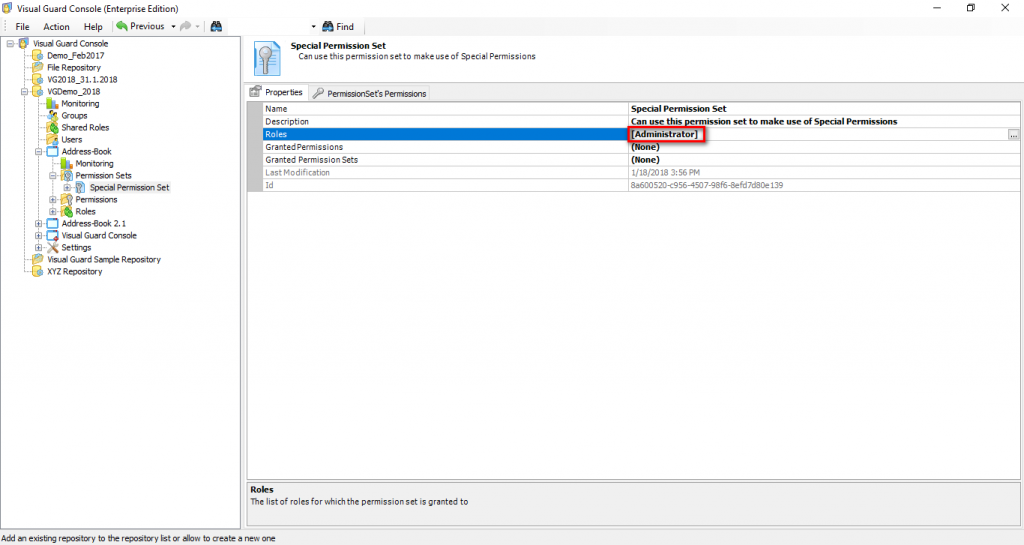1024x545 pixels.
Task: Click the ellipsis button in Roles row
Action: [1013, 134]
